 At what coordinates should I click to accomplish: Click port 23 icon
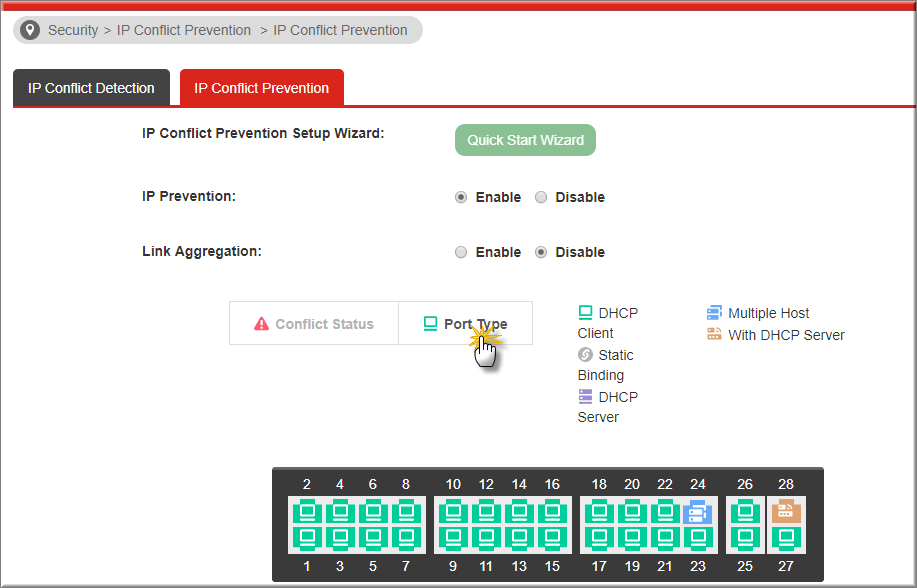point(698,537)
